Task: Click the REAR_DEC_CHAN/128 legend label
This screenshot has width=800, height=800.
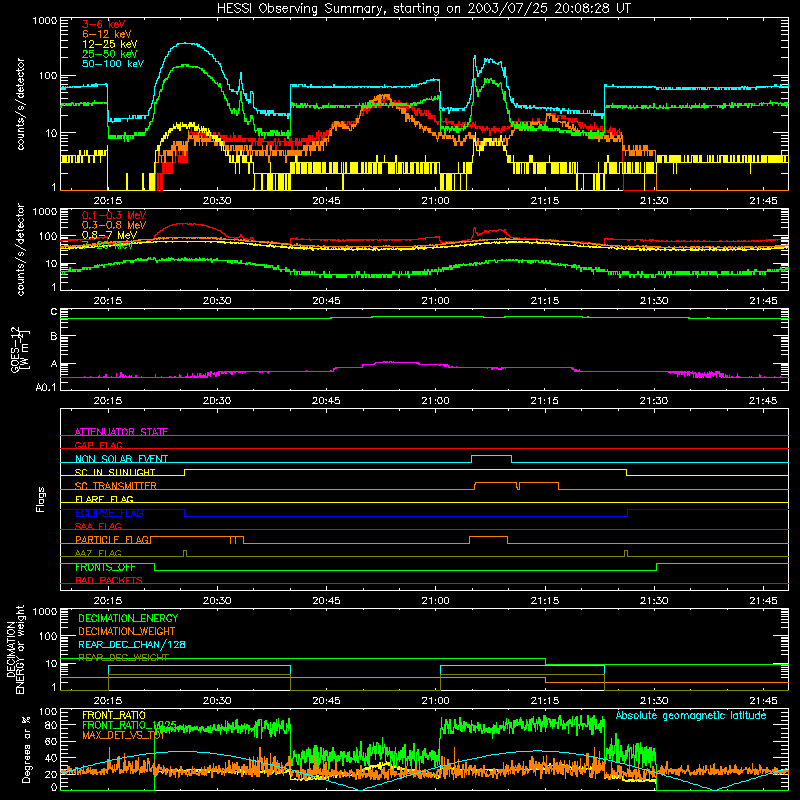Action: coord(132,644)
